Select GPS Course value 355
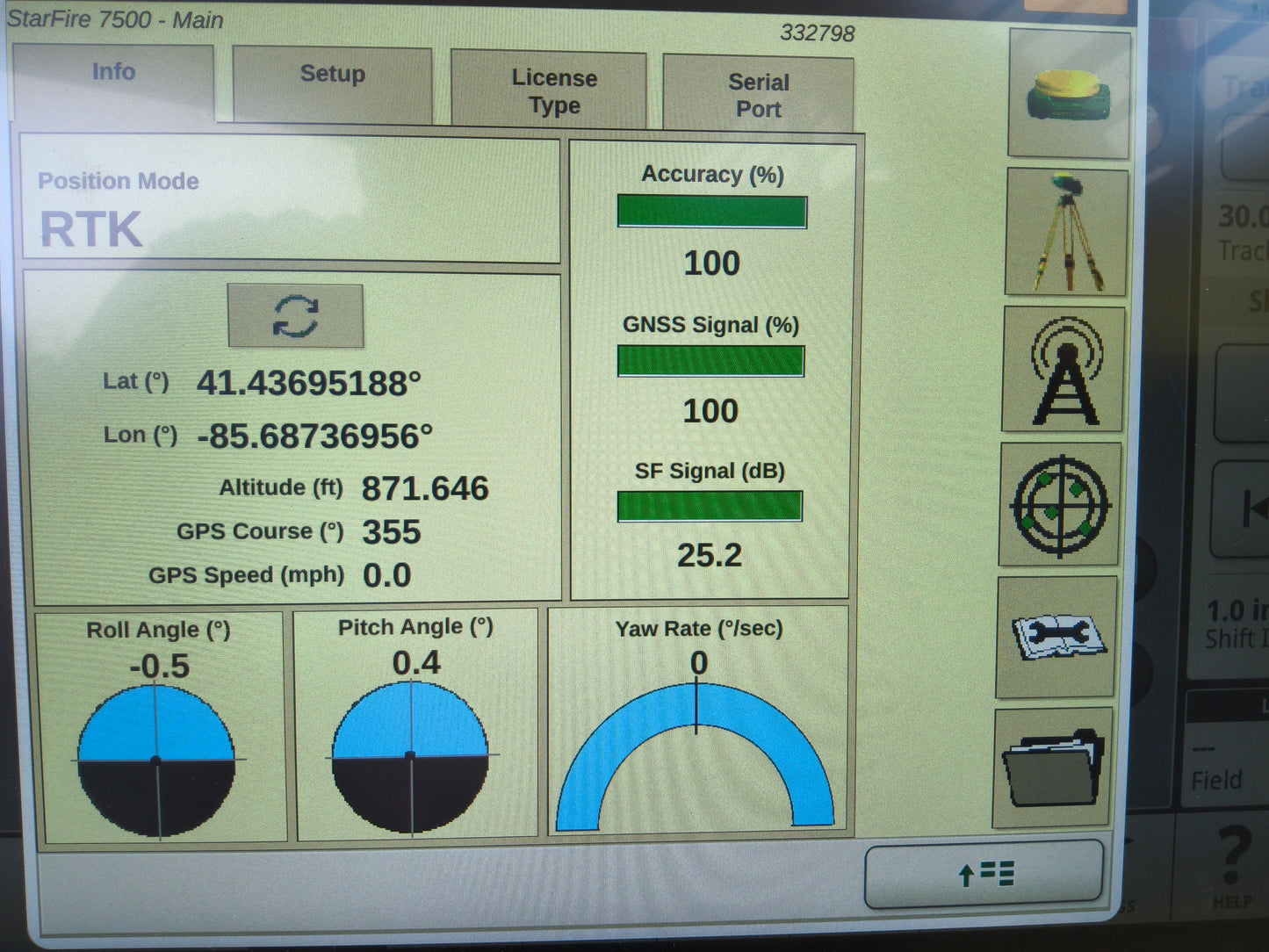The image size is (1269, 952). [x=392, y=532]
